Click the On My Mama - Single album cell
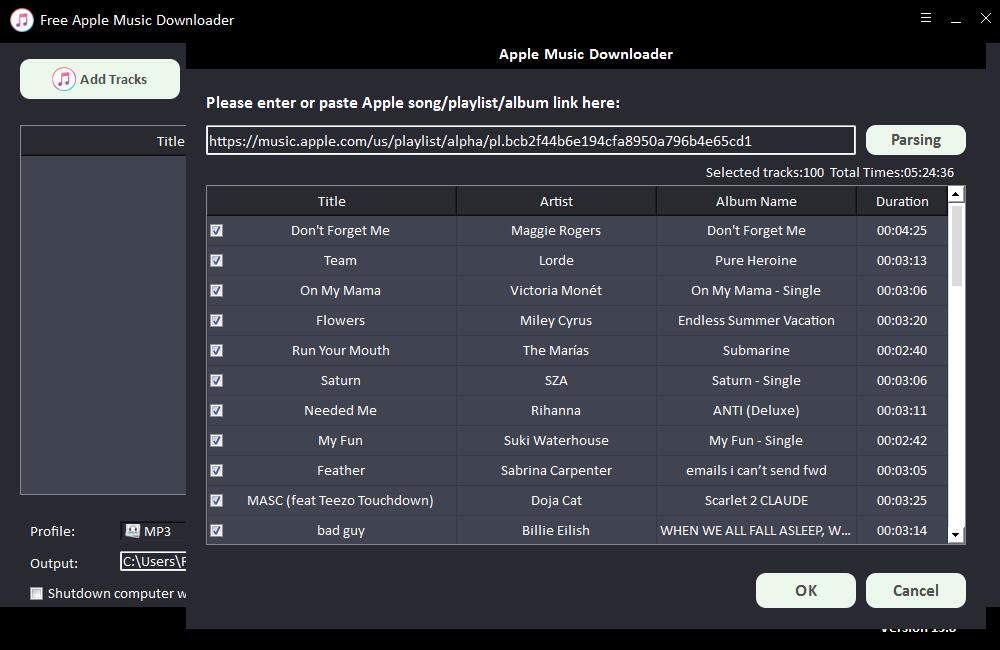This screenshot has height=650, width=1000. 756,290
